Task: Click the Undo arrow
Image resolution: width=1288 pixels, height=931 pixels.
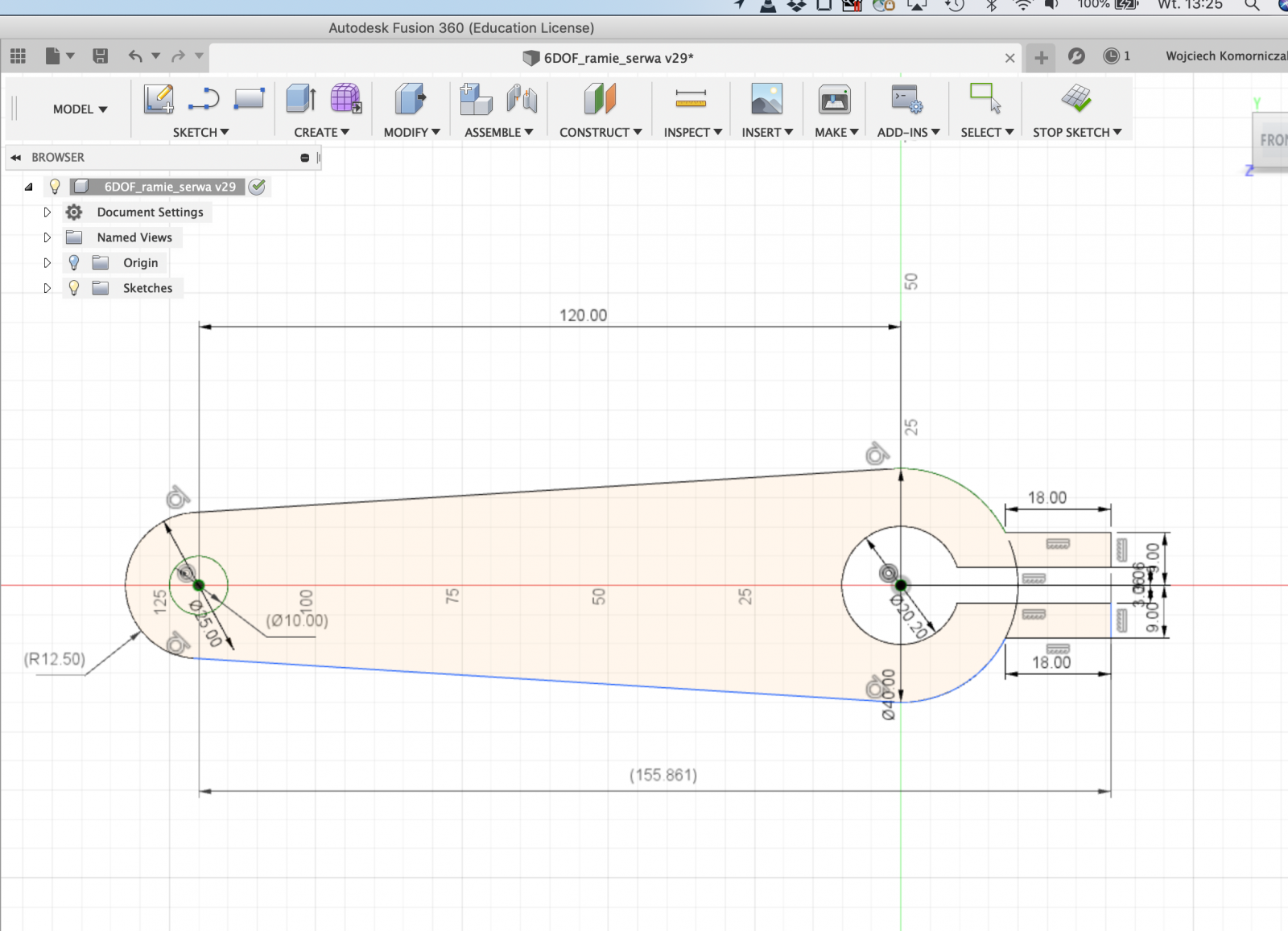Action: 134,56
